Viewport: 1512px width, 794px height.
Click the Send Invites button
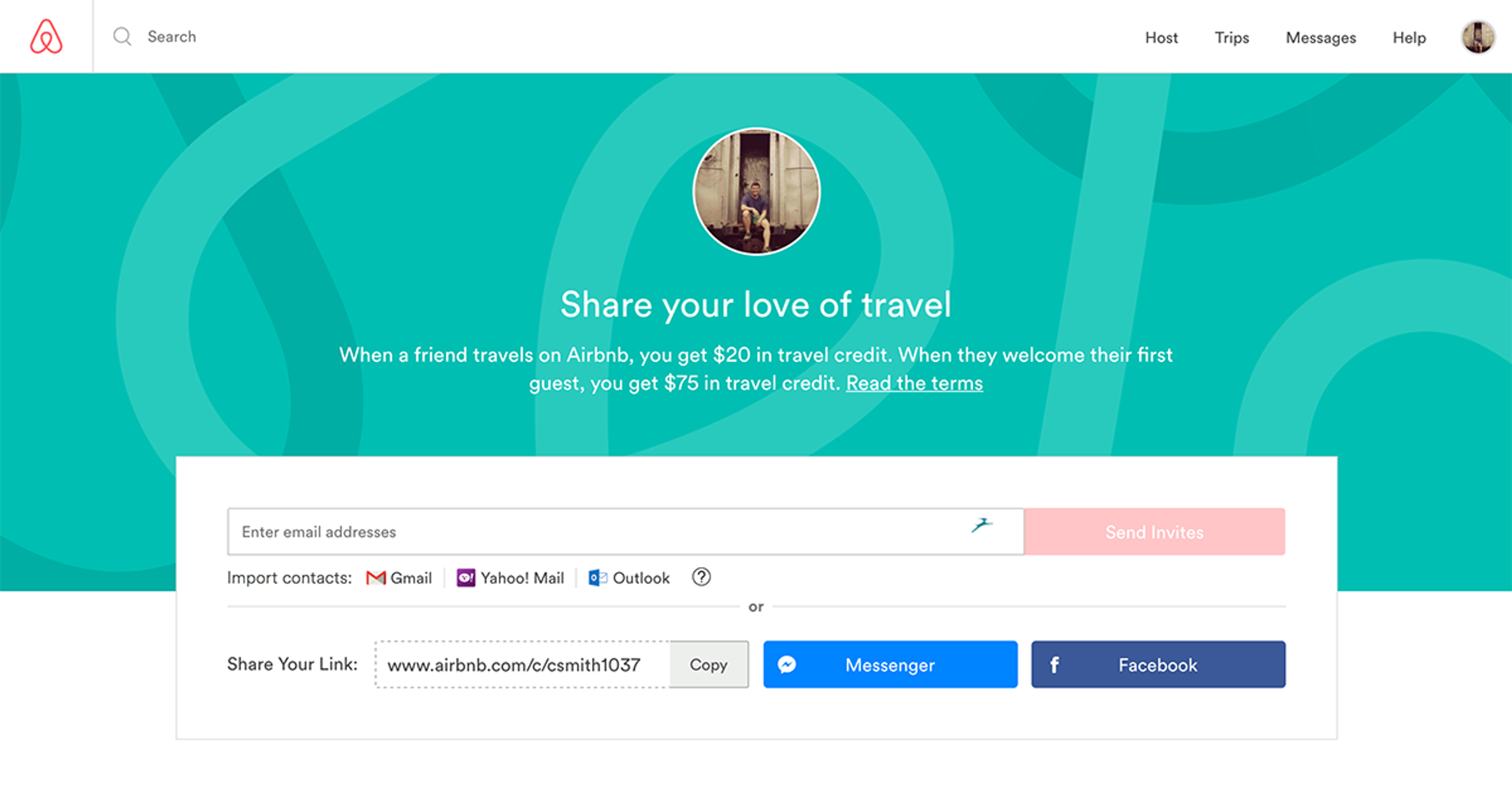point(1154,531)
